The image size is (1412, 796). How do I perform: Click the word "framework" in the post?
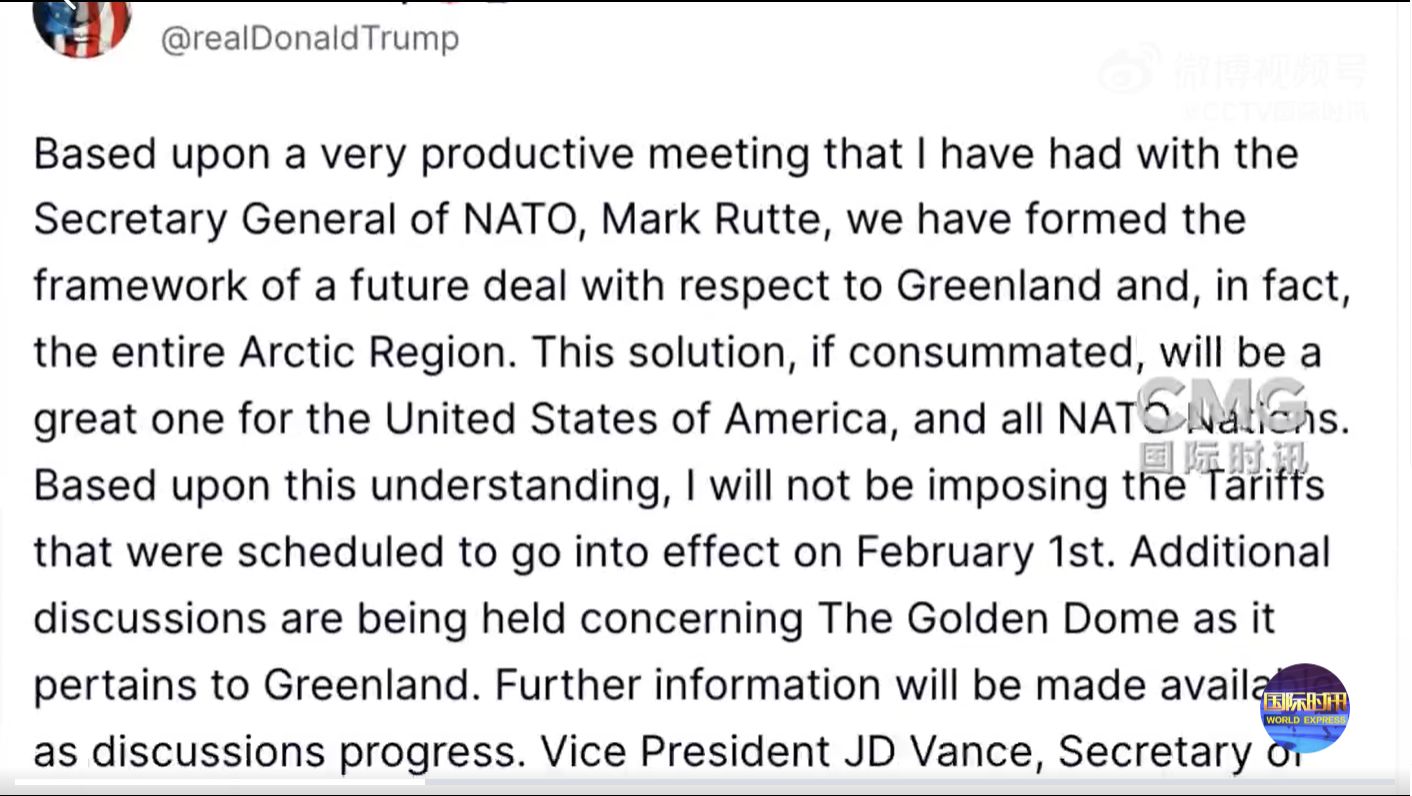[x=140, y=286]
